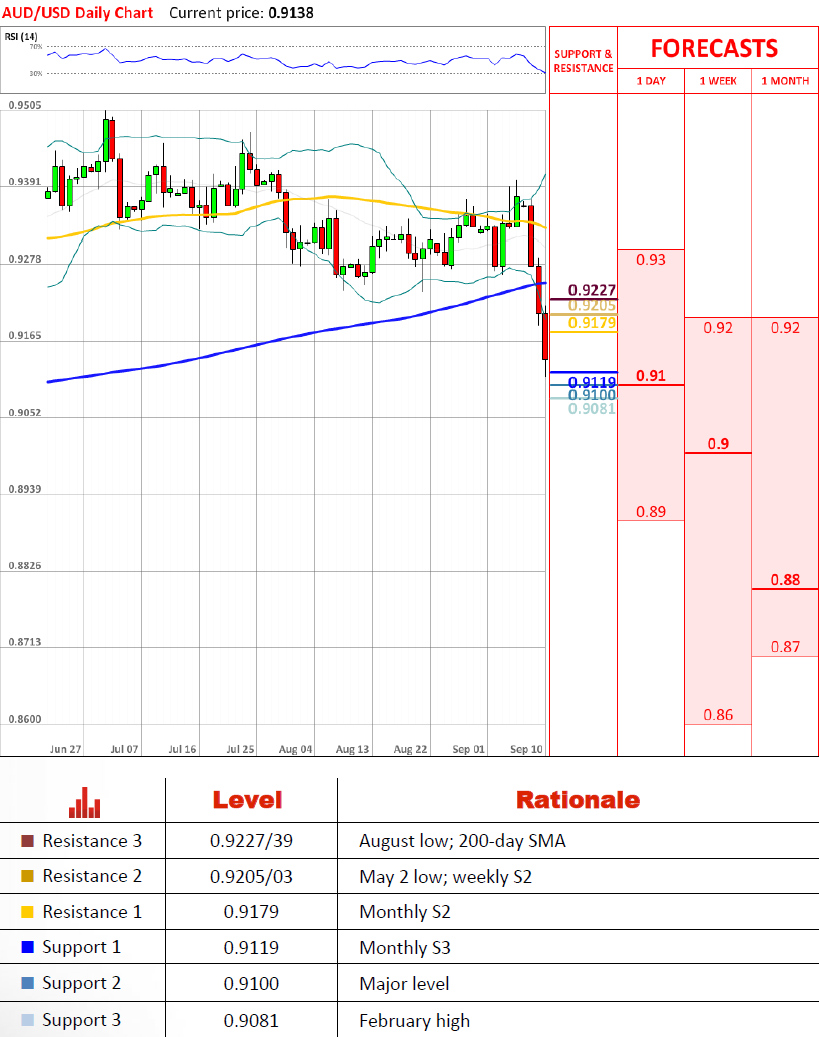Select the '1 DAY' forecast column header
The image size is (819, 1037).
click(x=651, y=81)
